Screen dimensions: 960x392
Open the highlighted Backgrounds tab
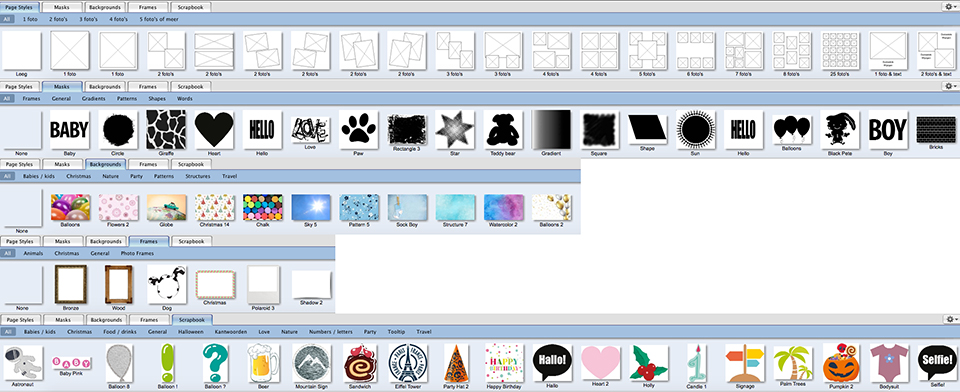[x=105, y=164]
